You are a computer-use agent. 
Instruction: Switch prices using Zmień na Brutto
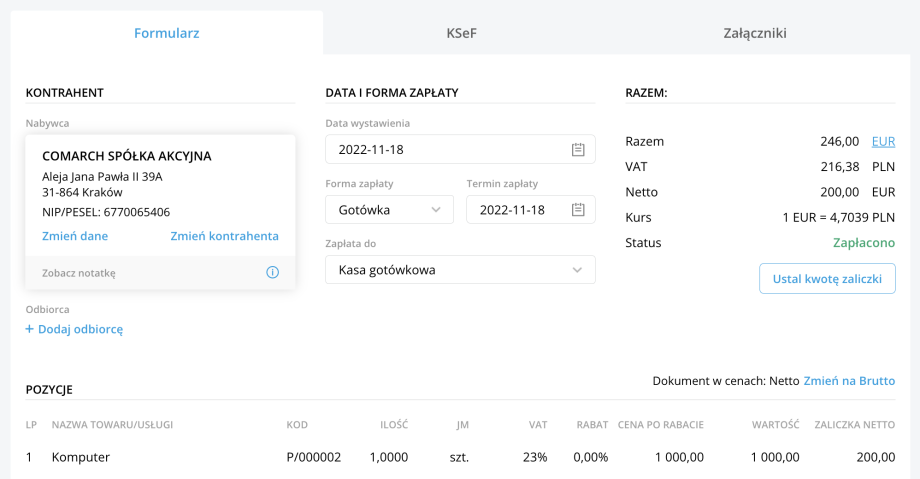point(849,381)
